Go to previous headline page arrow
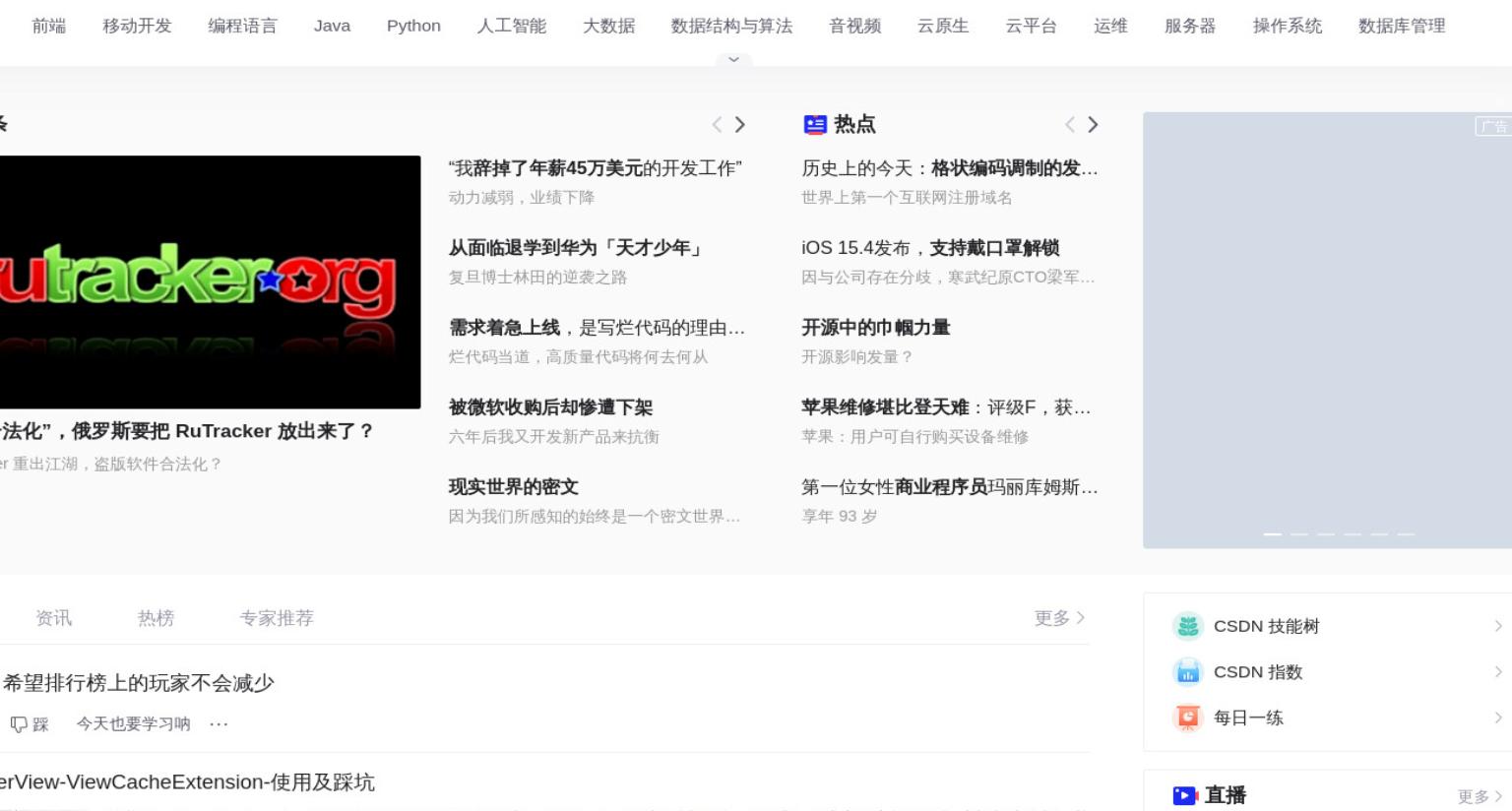 pyautogui.click(x=717, y=125)
